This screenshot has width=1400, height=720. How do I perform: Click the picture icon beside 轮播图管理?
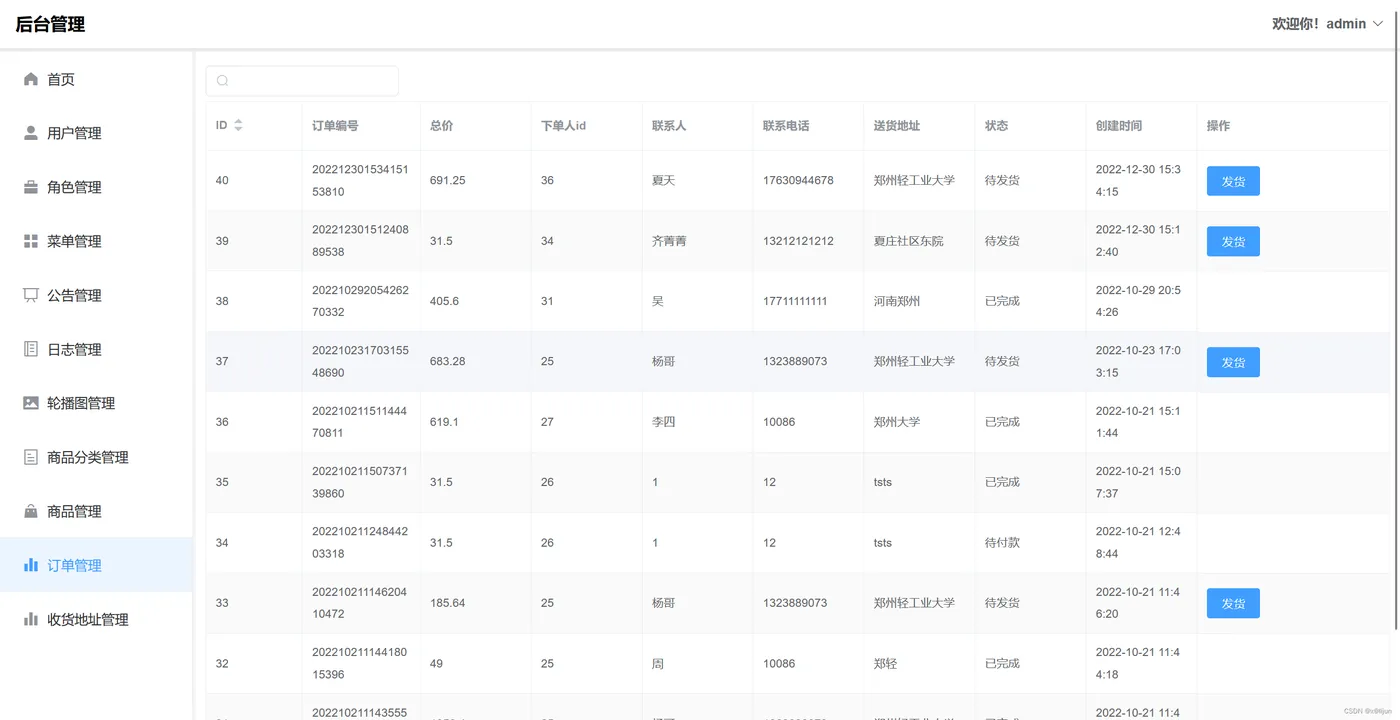(31, 403)
